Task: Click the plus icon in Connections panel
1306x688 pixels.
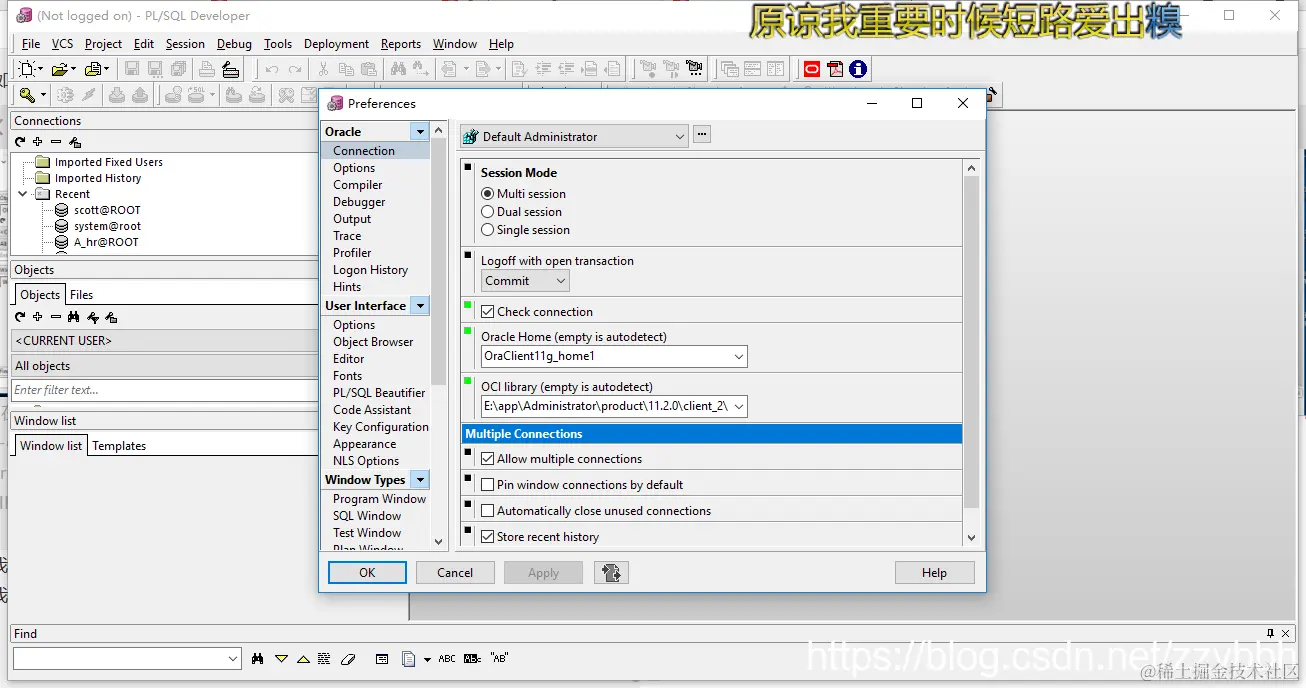Action: 38,142
